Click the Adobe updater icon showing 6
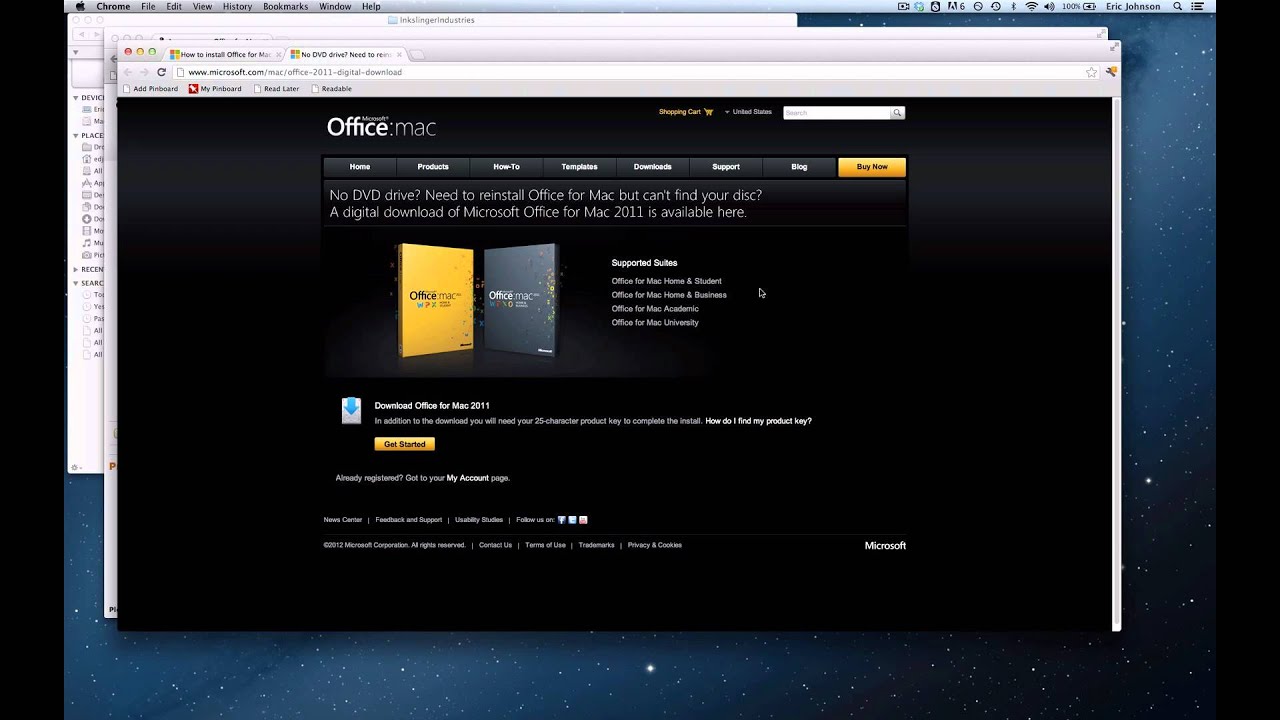The height and width of the screenshot is (720, 1280). coord(954,6)
